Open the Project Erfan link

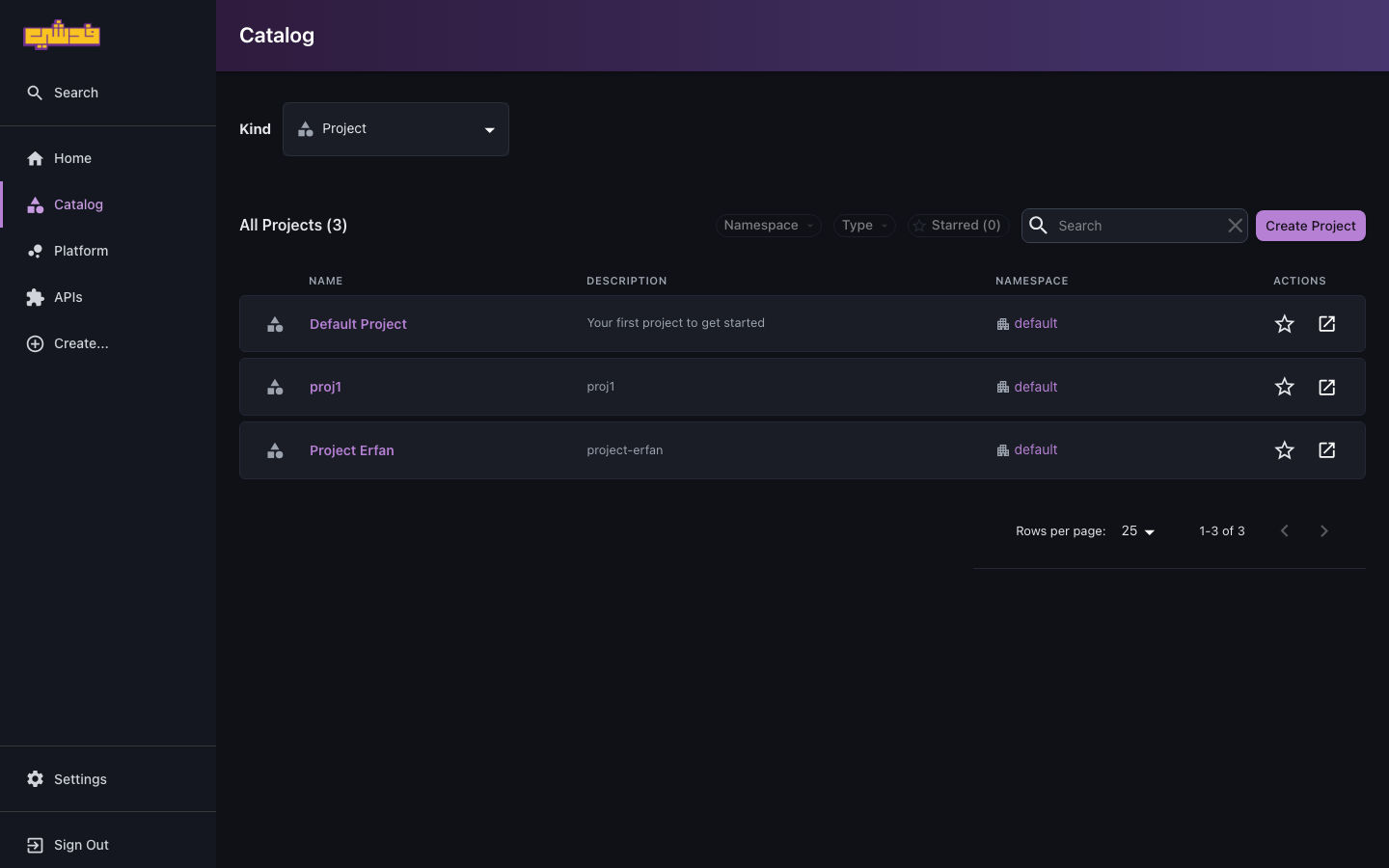pyautogui.click(x=351, y=450)
